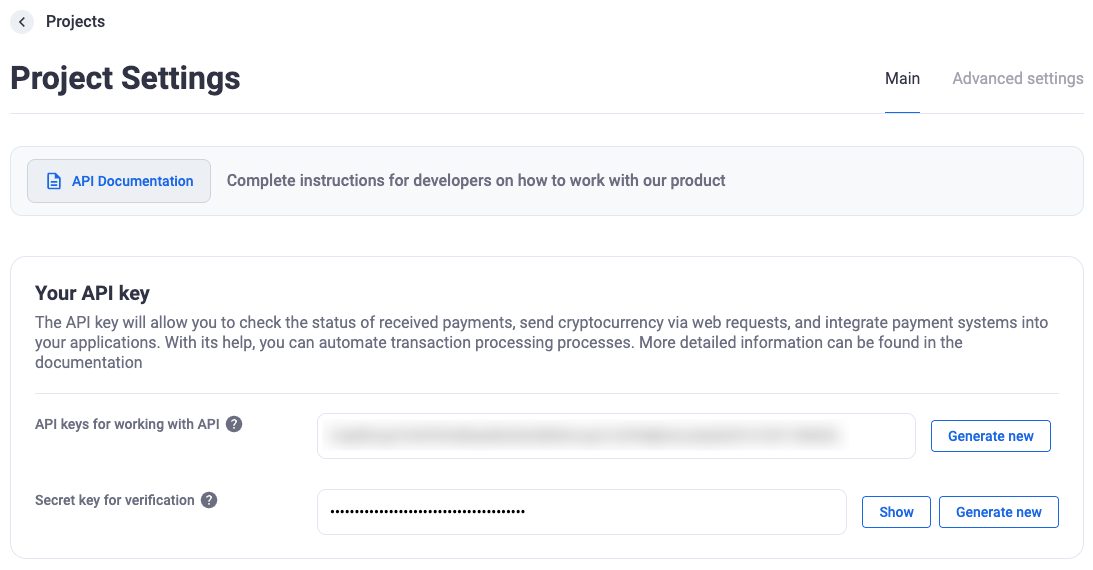The width and height of the screenshot is (1093, 570).
Task: Click the Your API key heading
Action: [x=93, y=293]
